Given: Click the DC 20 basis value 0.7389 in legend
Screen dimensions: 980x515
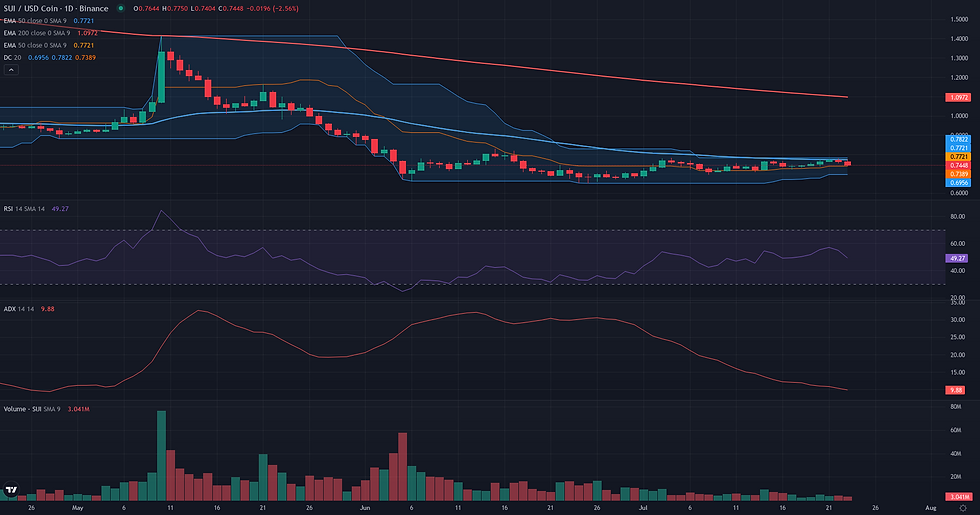Looking at the screenshot, I should 86,58.
